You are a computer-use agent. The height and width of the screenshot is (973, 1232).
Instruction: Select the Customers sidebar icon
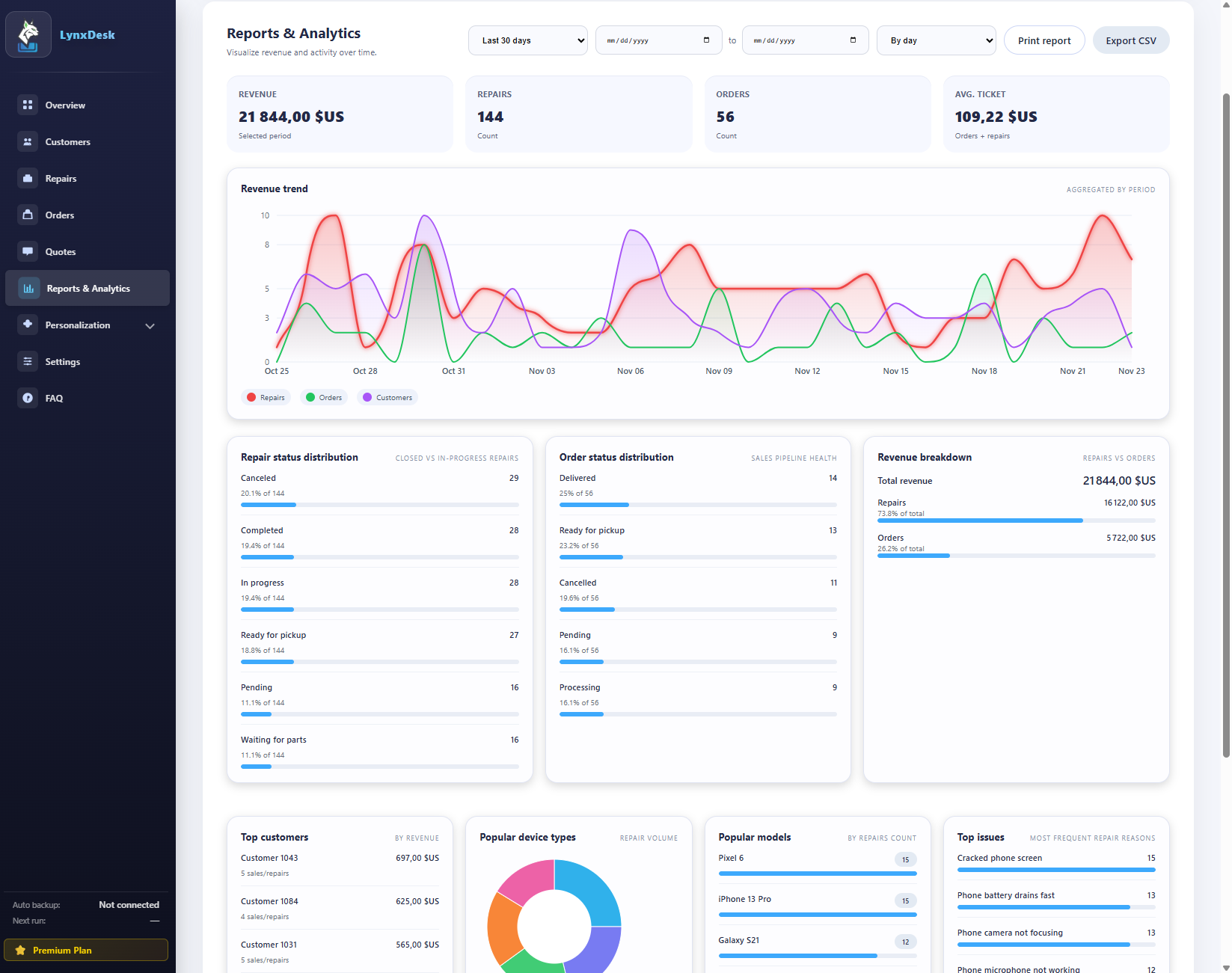[28, 141]
